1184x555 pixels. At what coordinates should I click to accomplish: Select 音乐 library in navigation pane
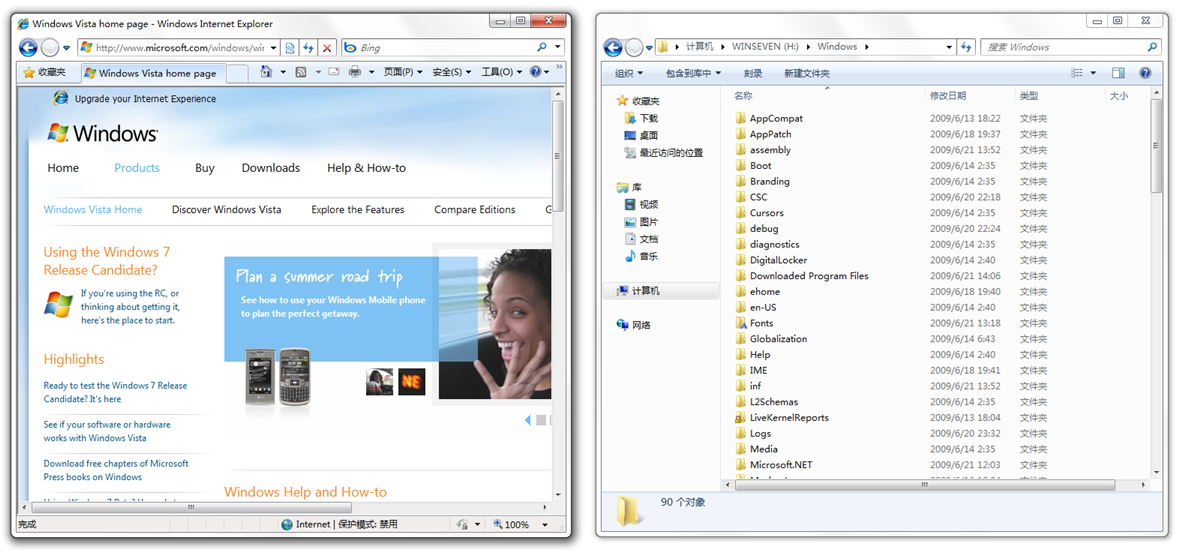coord(641,256)
